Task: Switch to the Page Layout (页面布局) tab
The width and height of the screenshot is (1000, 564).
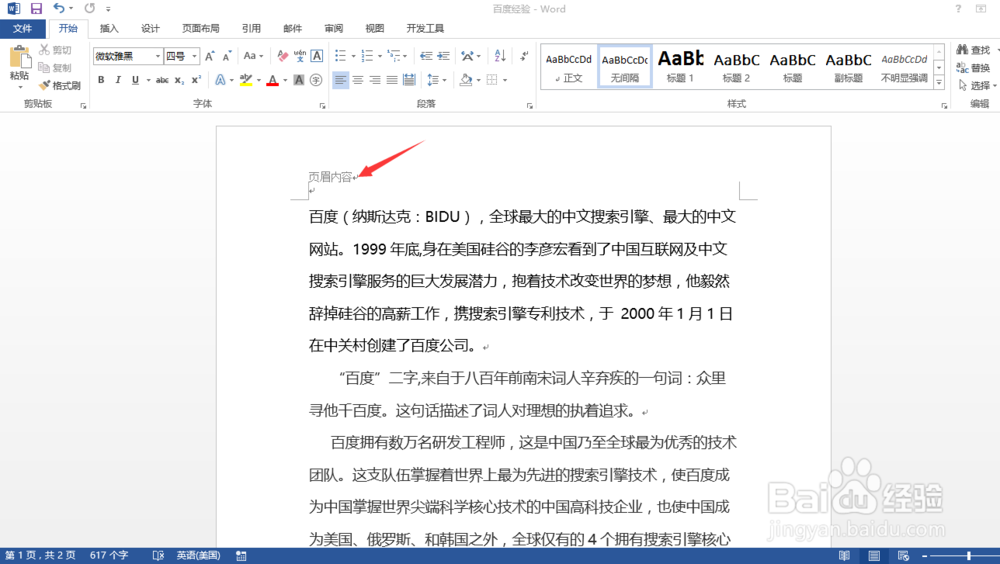Action: [201, 28]
